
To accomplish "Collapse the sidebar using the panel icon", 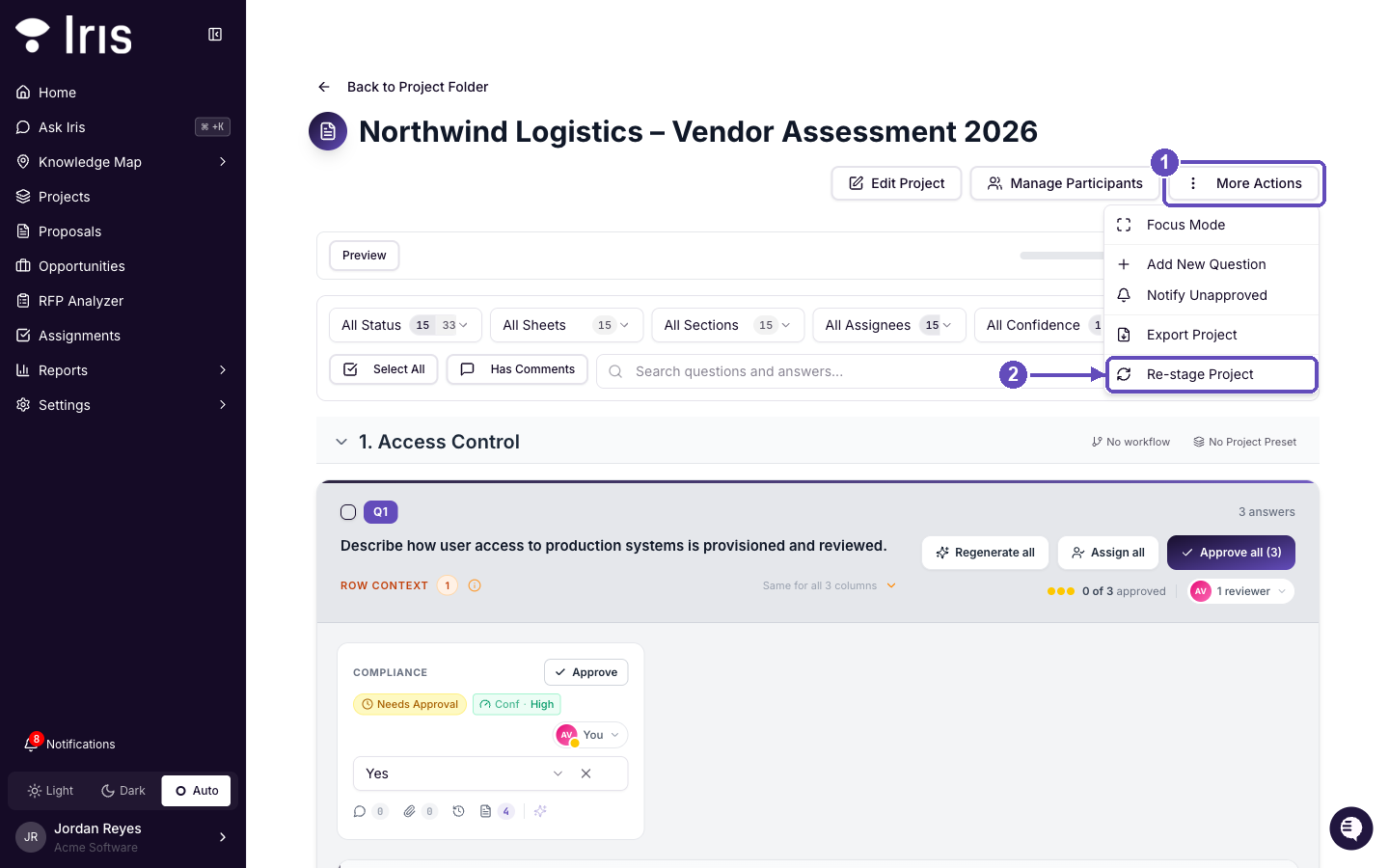I will pyautogui.click(x=215, y=35).
